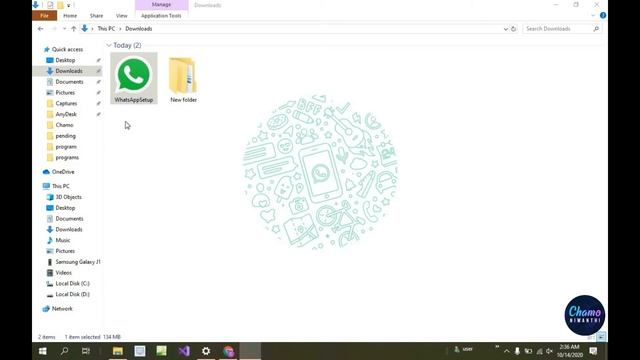Open Chrome from the taskbar
Screen dimensions: 640x360
click(x=228, y=351)
